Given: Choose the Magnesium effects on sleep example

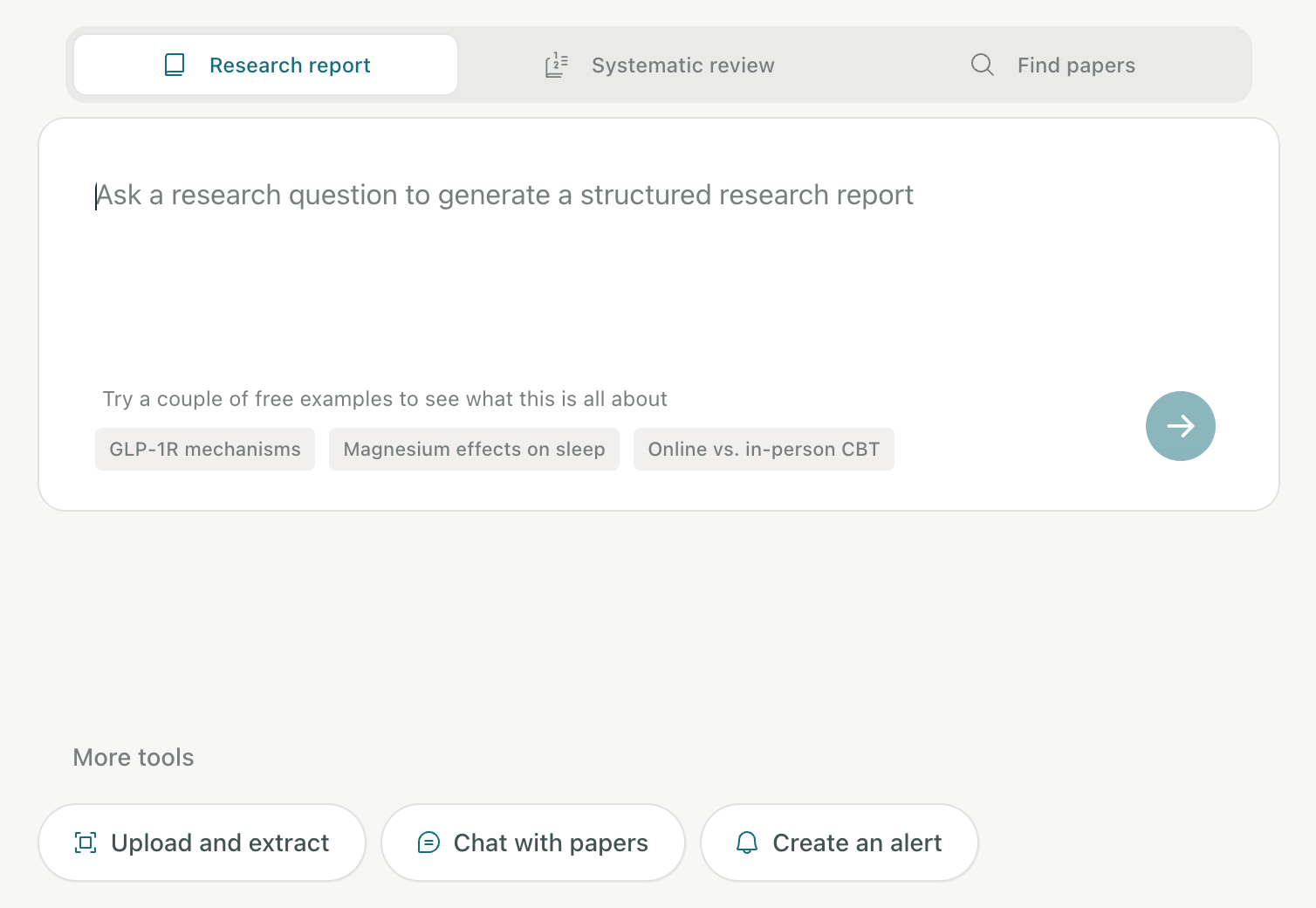Looking at the screenshot, I should pos(474,449).
